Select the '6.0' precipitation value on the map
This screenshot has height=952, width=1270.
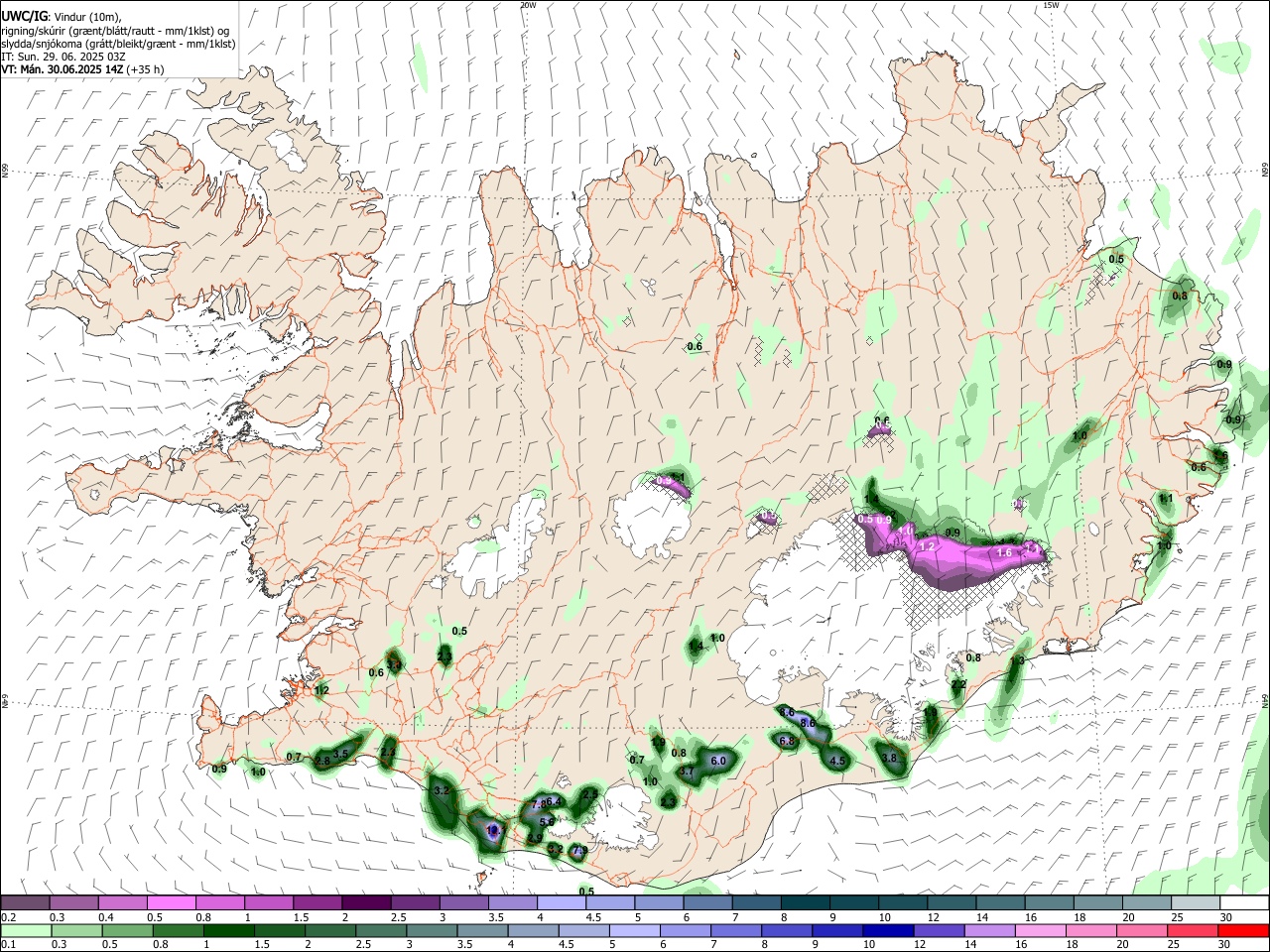(x=718, y=761)
